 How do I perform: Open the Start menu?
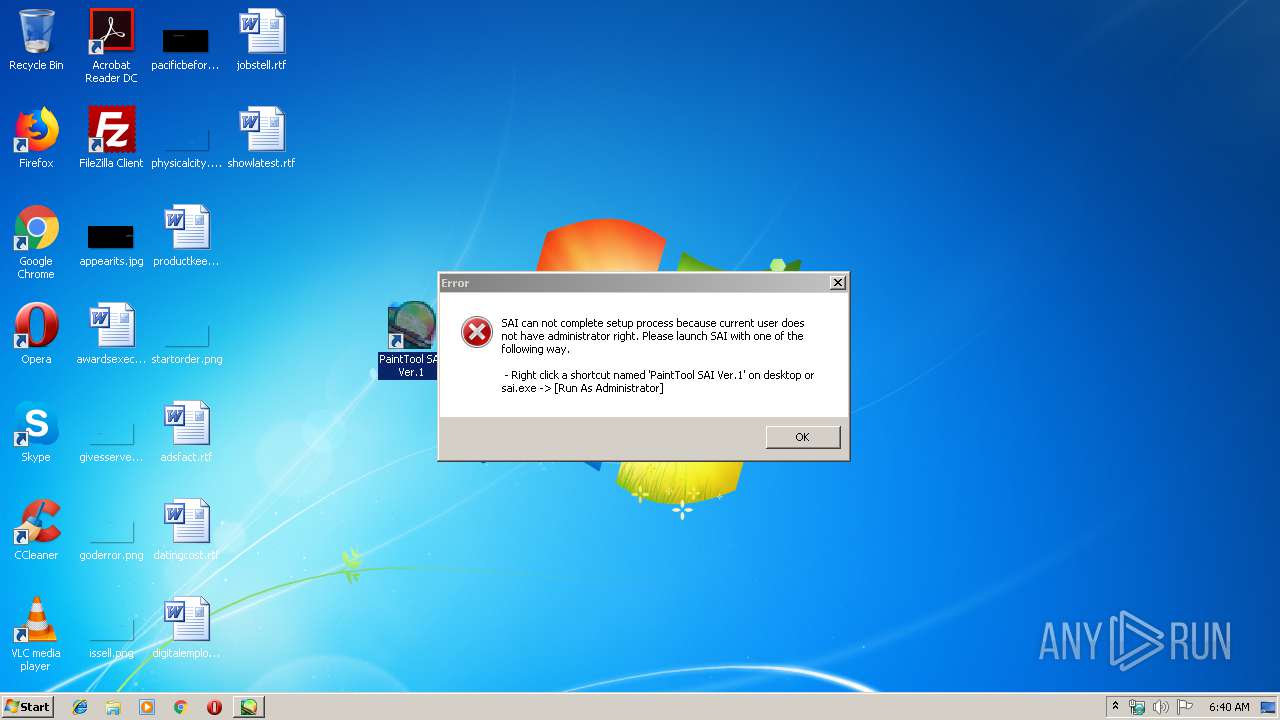click(28, 706)
